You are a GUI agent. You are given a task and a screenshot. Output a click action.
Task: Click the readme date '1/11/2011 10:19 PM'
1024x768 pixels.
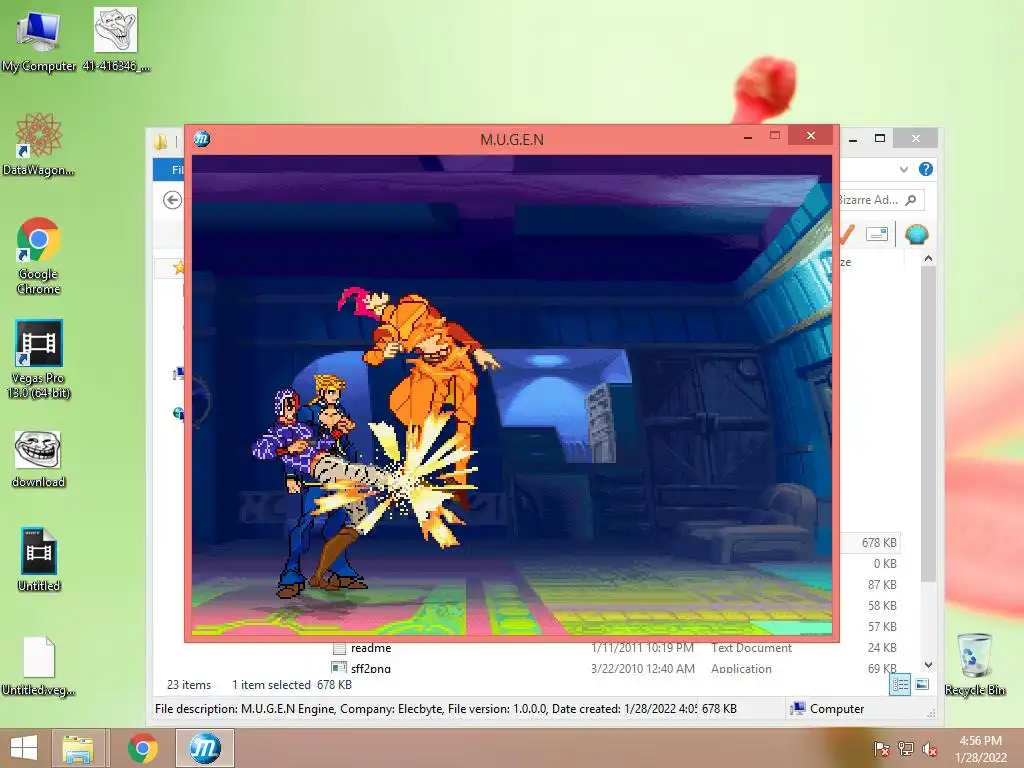coord(642,648)
